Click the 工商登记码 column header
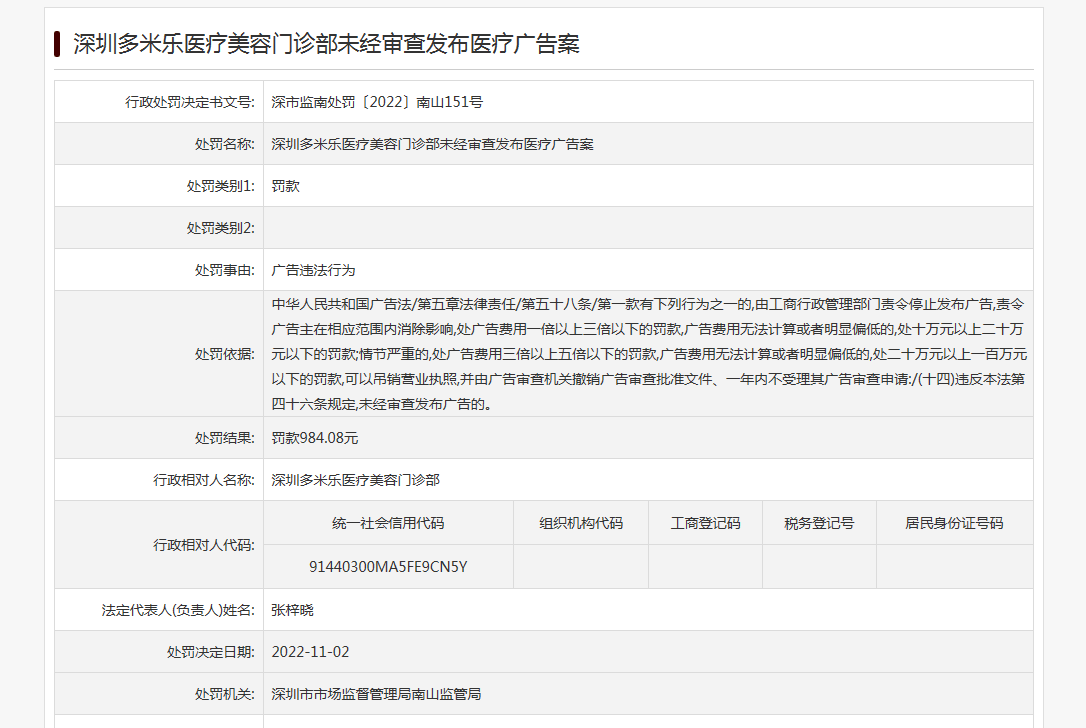The height and width of the screenshot is (728, 1086). point(705,523)
